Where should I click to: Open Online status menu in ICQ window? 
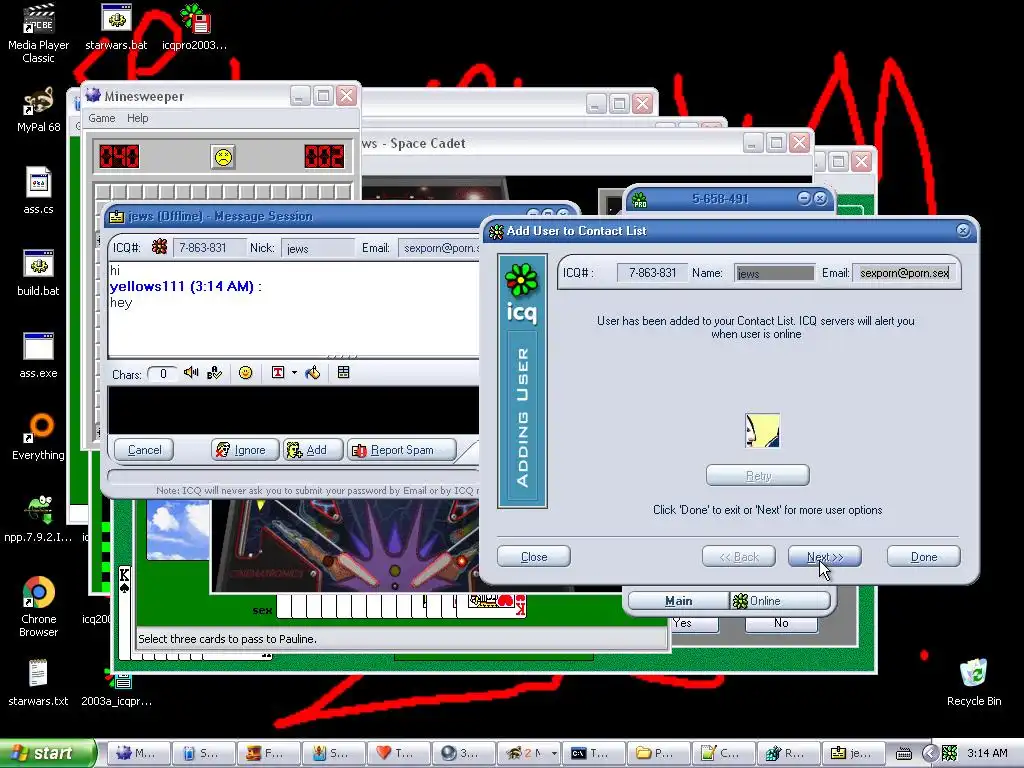click(x=780, y=601)
